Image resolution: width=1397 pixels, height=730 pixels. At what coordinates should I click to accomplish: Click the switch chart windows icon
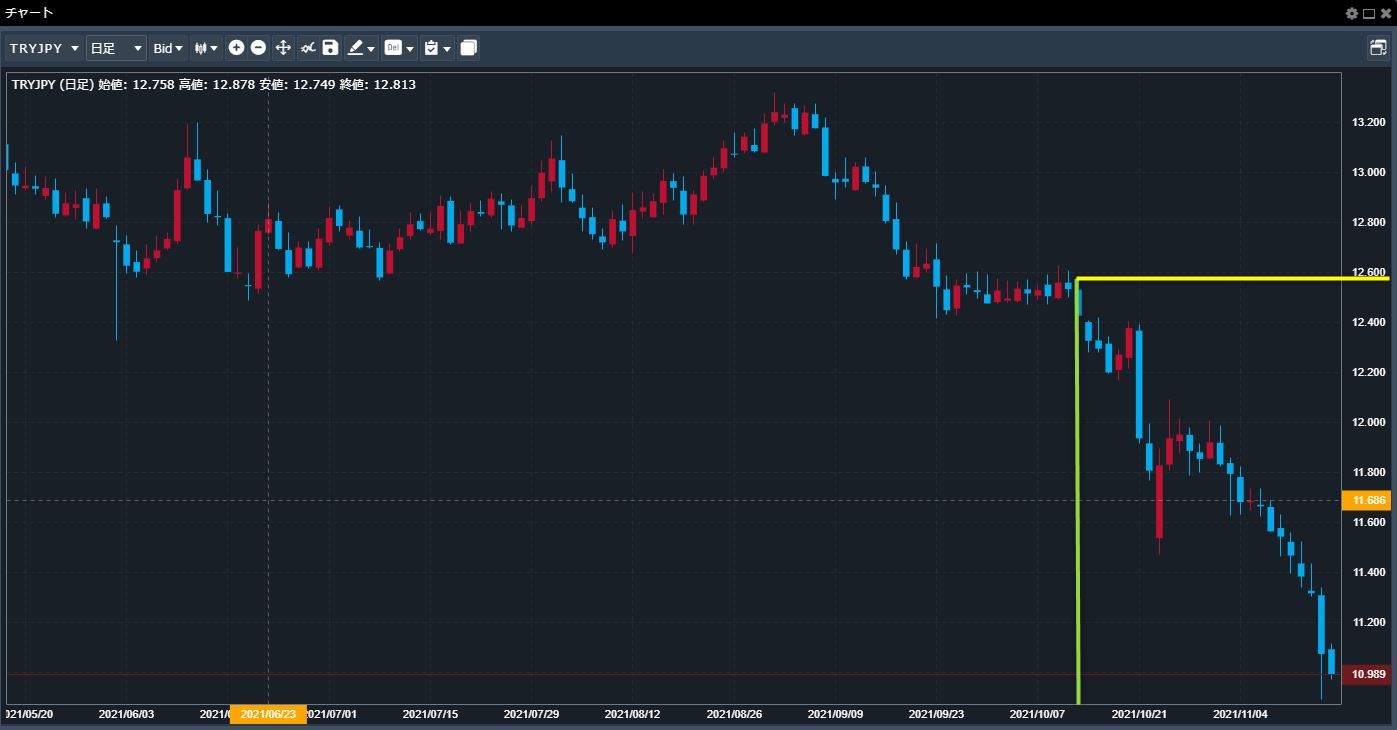tap(1378, 48)
